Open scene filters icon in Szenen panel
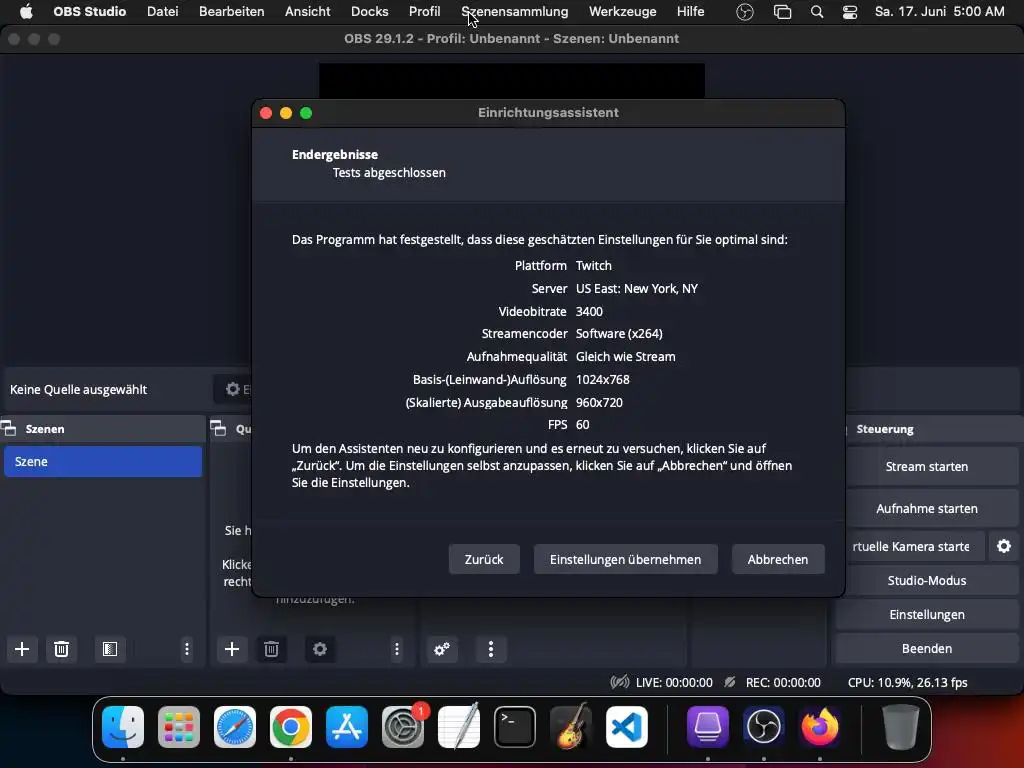 pos(110,649)
